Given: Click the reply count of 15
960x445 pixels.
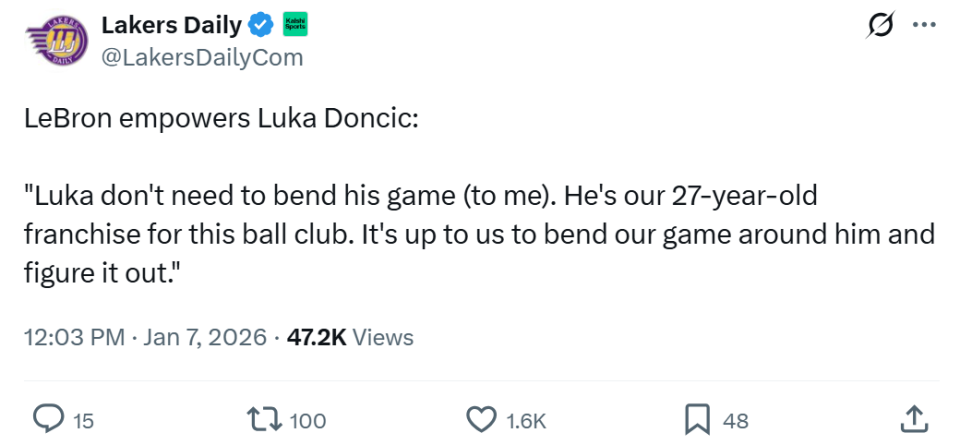Looking at the screenshot, I should (x=83, y=421).
